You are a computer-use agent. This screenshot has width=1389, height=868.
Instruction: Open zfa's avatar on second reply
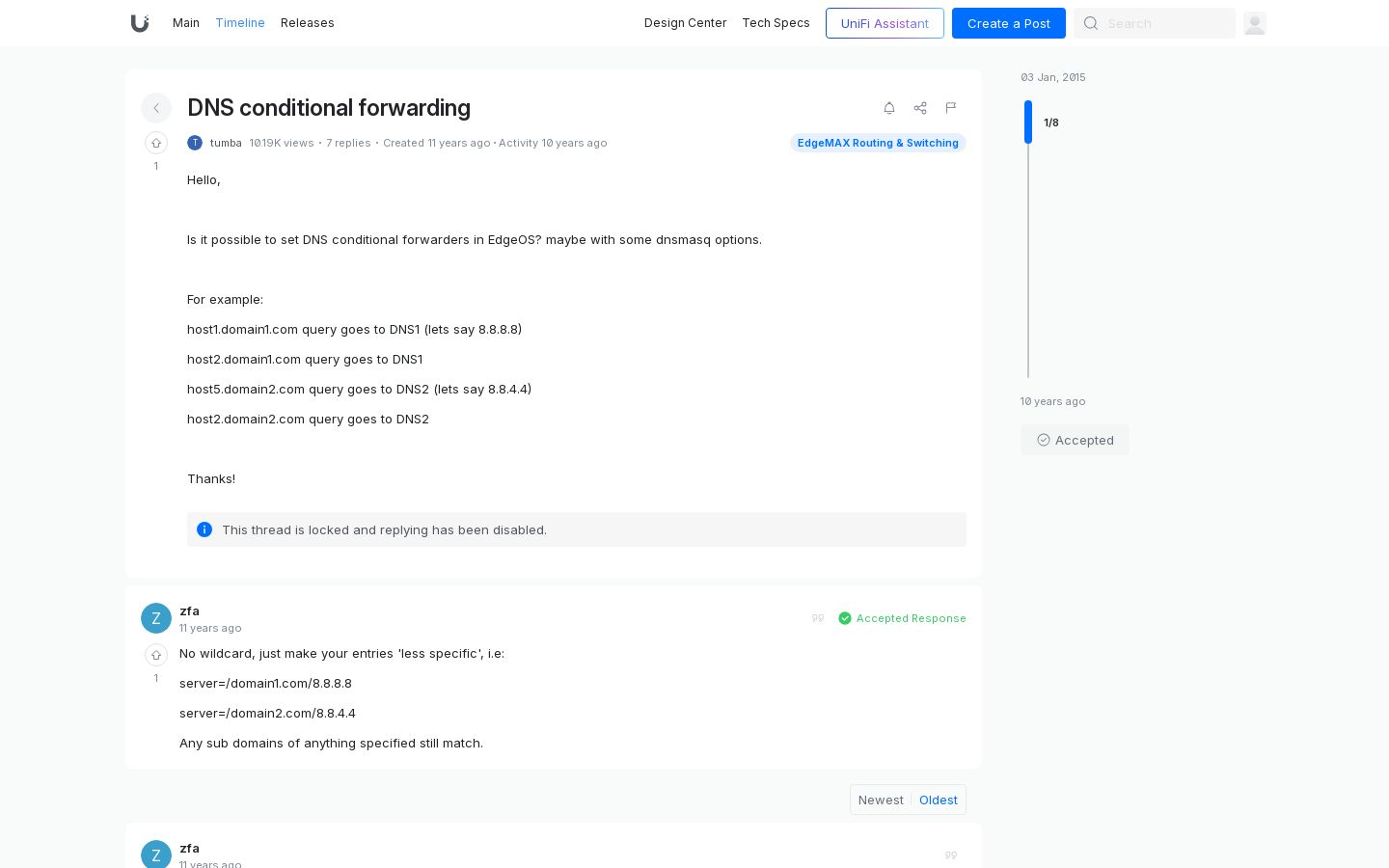pos(156,854)
